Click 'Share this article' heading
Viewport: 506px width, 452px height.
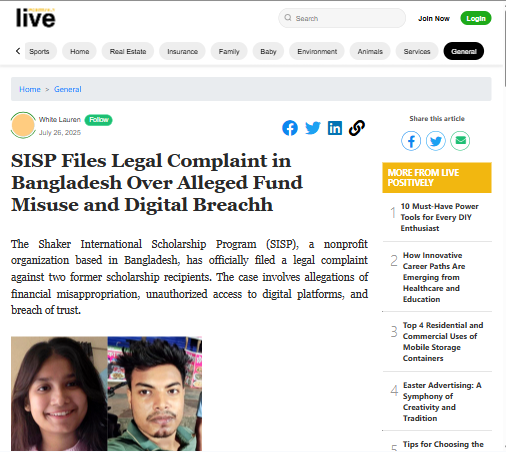[437, 119]
